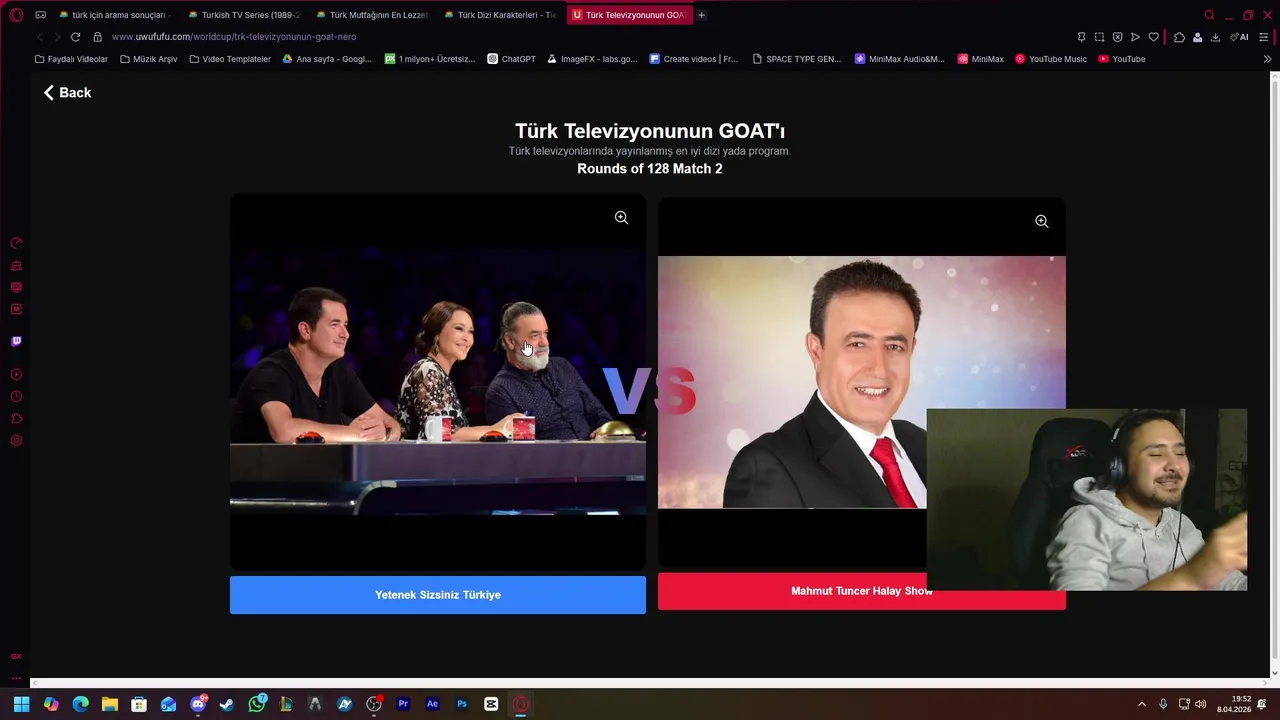Click the Windows Start button
Image resolution: width=1280 pixels, height=720 pixels.
(x=21, y=704)
